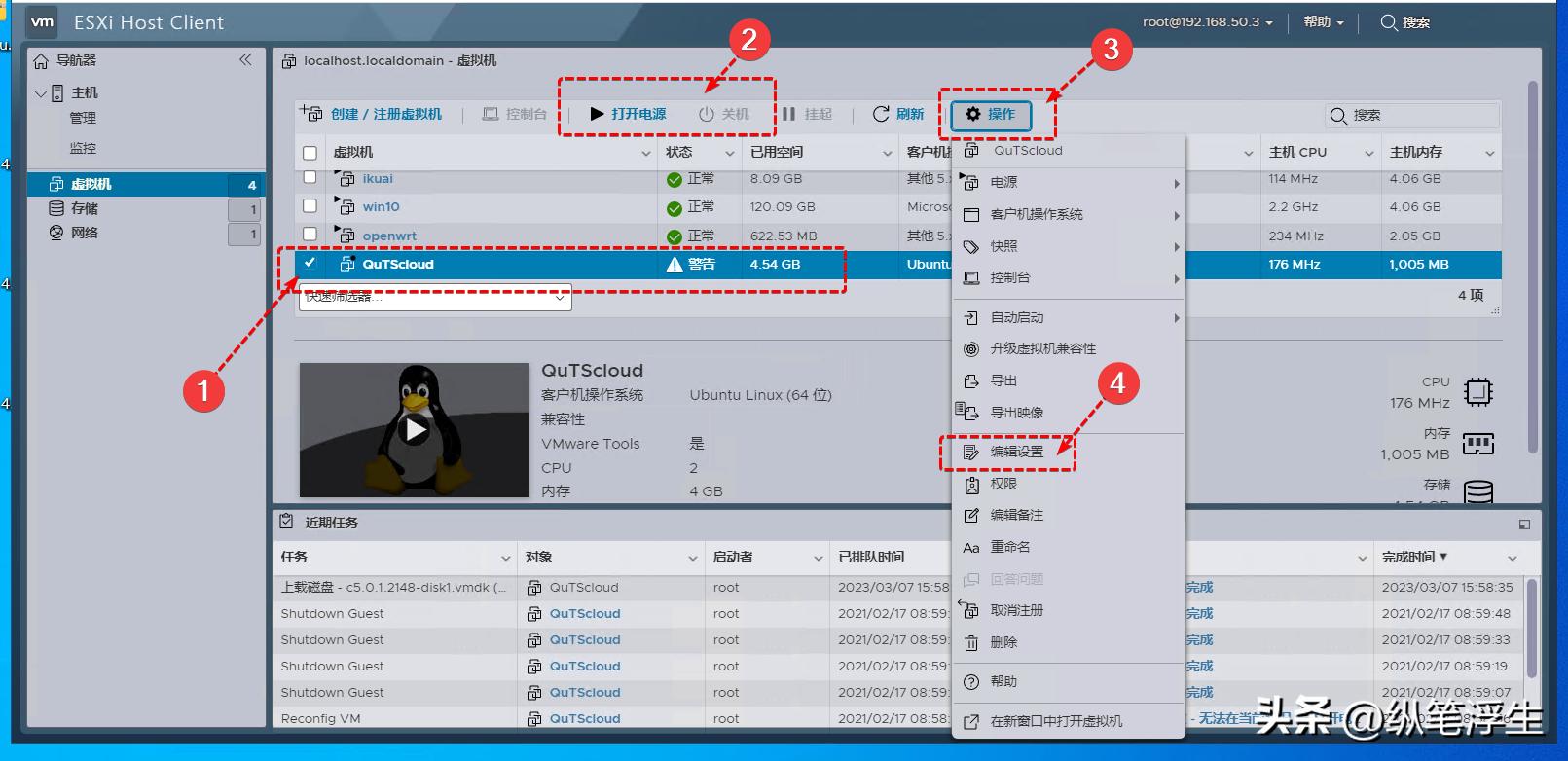Open the 主机内存 column header dropdown

coord(1489,154)
